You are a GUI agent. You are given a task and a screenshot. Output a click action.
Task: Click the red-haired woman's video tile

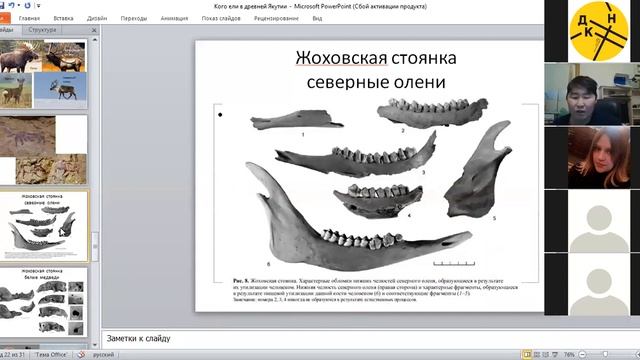[599, 158]
